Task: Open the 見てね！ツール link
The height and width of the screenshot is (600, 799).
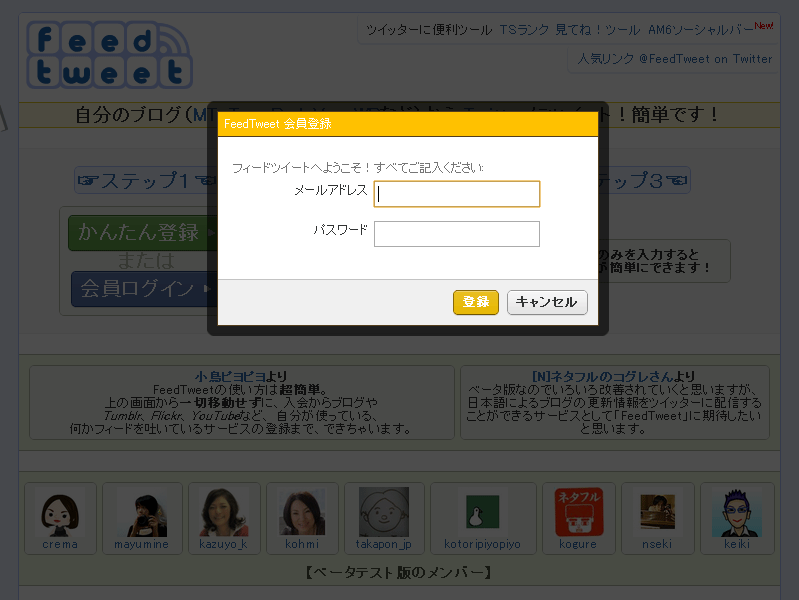Action: coord(598,30)
